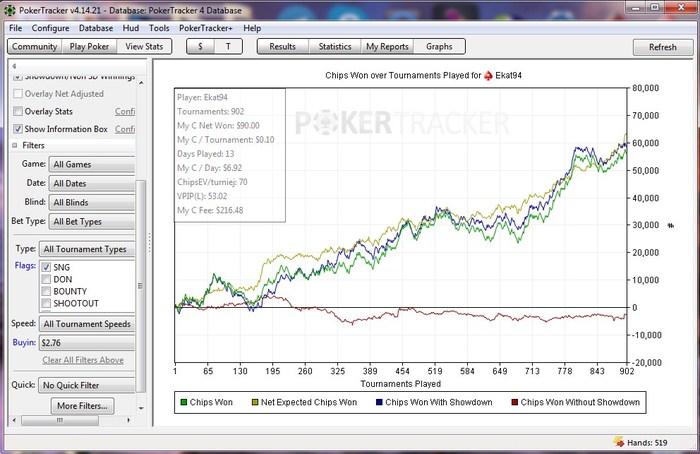Viewport: 700px width, 454px height.
Task: Select the $ cash games button
Action: click(x=200, y=46)
